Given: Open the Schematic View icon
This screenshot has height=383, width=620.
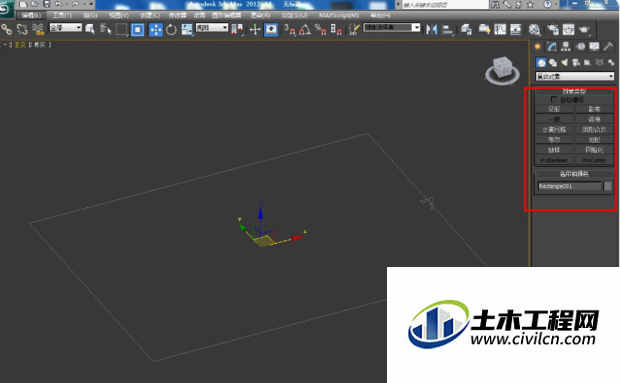Looking at the screenshot, I should (516, 30).
